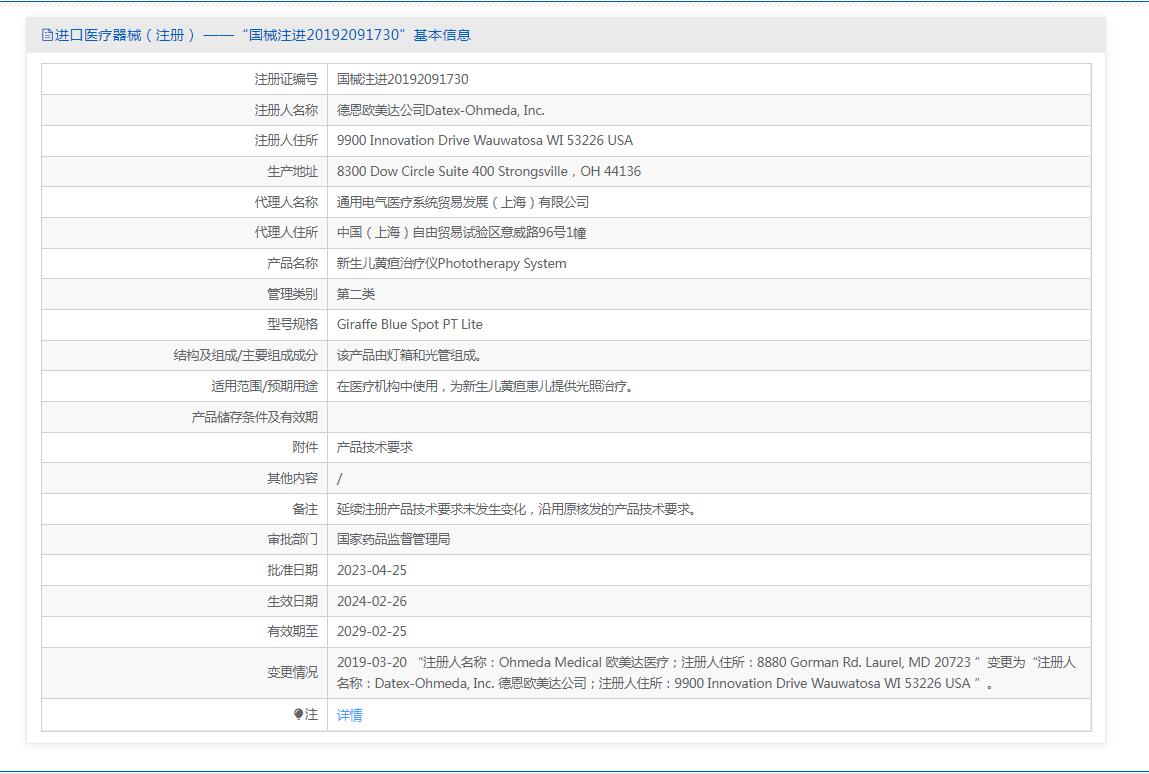Click the attachment value 产品技术要求
This screenshot has height=774, width=1149.
[374, 447]
